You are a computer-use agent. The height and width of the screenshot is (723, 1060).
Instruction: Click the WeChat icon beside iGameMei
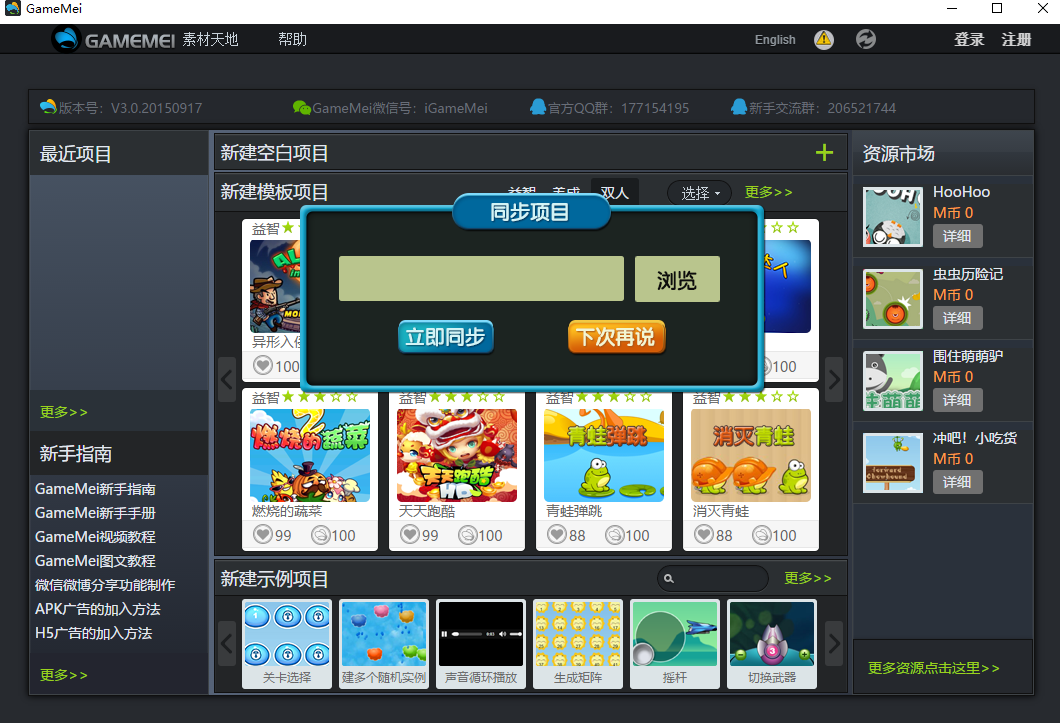(x=302, y=108)
